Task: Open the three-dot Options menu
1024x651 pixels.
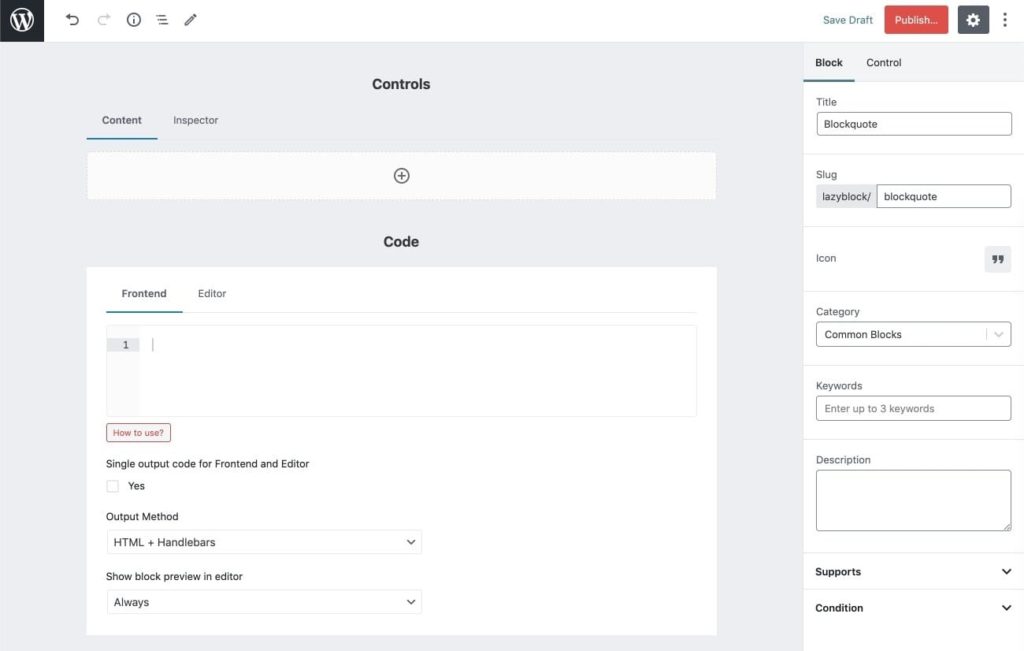Action: [x=1005, y=19]
